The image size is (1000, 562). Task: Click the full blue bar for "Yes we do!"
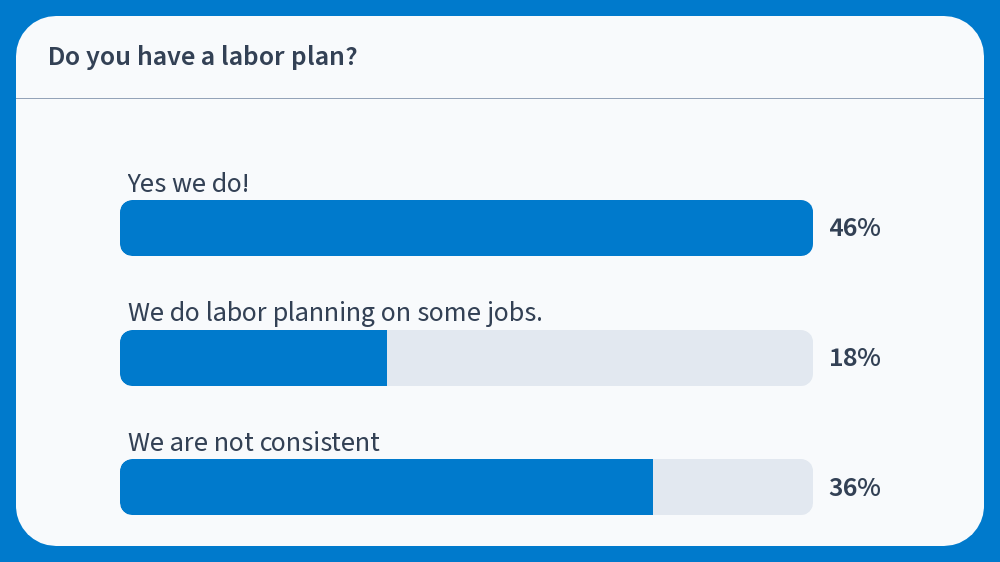pyautogui.click(x=466, y=228)
